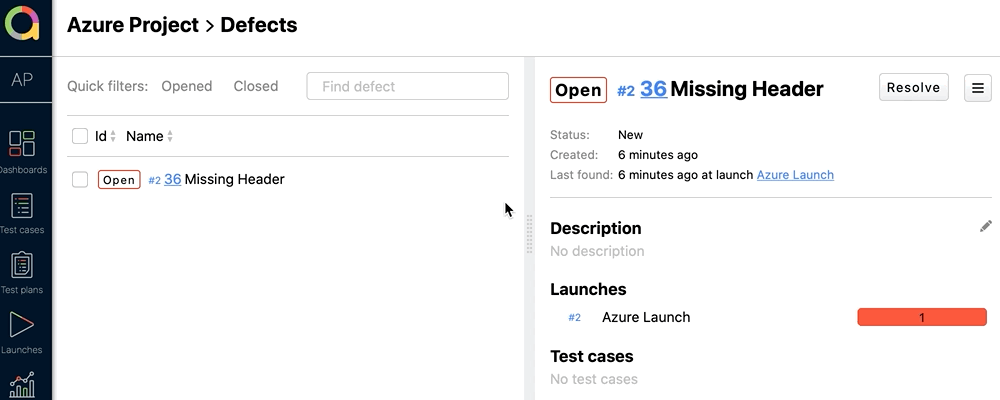Open the analytics chart sidebar icon
The width and height of the screenshot is (1000, 400).
(x=22, y=384)
